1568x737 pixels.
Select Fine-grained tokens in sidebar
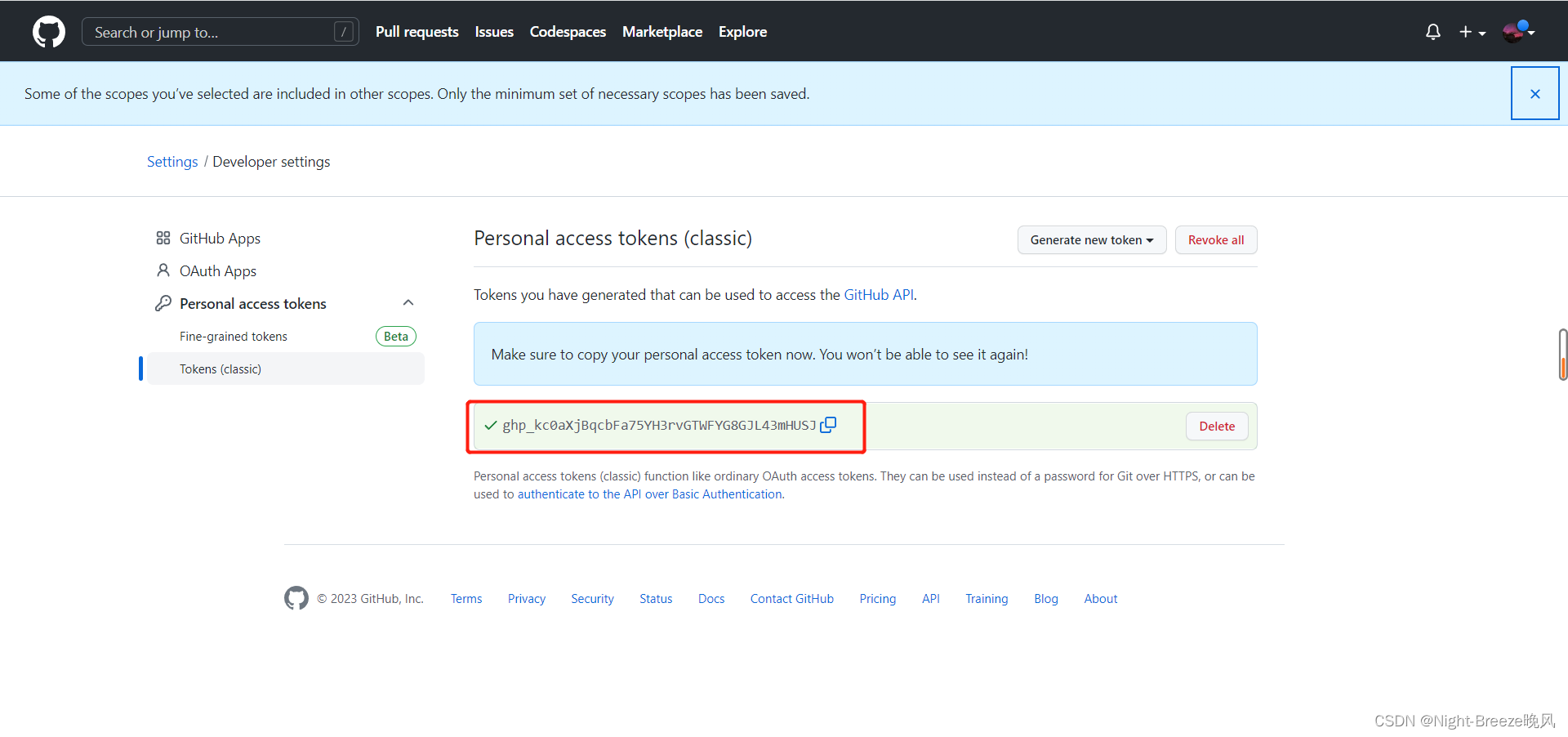(x=234, y=337)
